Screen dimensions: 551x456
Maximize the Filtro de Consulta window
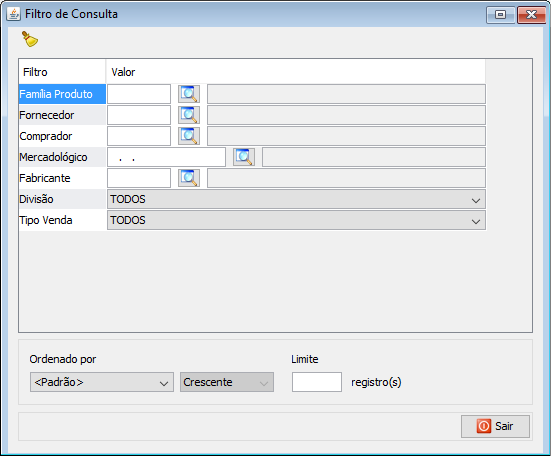point(500,15)
